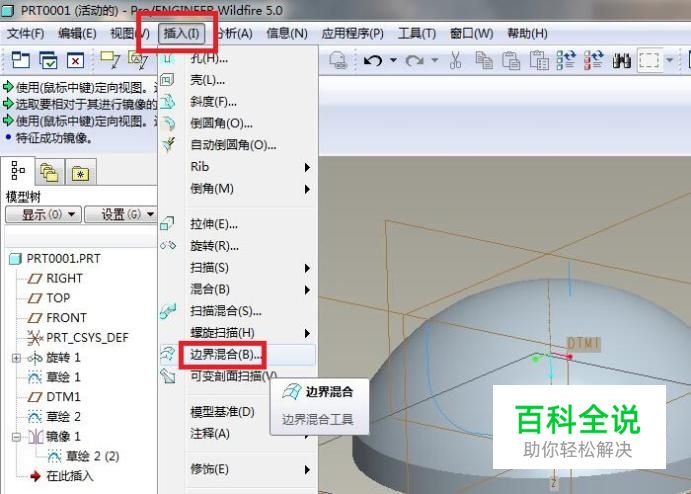The width and height of the screenshot is (691, 494).
Task: Open the 显示(O) dropdown in model tree
Action: pos(43,215)
